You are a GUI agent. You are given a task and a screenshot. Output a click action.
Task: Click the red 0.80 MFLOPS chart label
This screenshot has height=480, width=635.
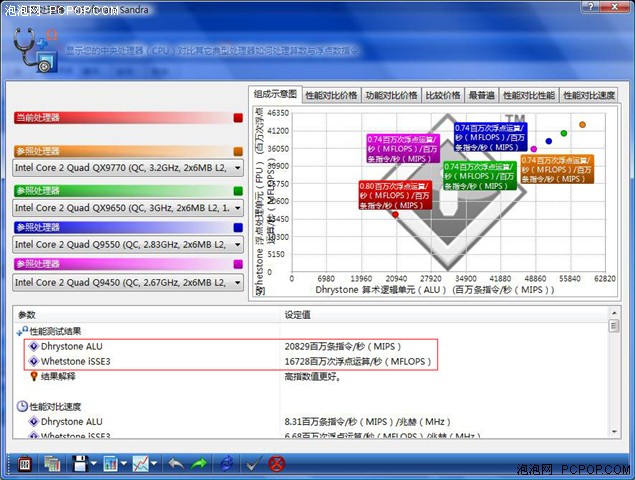coord(395,195)
